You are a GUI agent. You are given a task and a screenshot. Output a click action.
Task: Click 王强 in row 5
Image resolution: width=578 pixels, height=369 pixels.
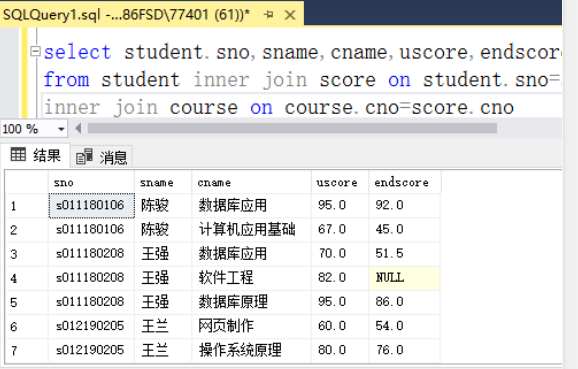[163, 302]
